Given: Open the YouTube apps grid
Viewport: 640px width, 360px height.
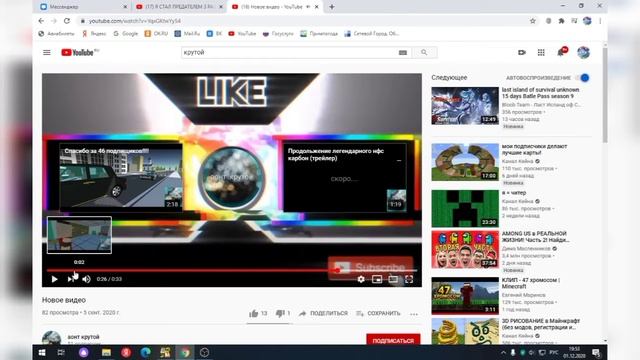Looking at the screenshot, I should tap(541, 52).
